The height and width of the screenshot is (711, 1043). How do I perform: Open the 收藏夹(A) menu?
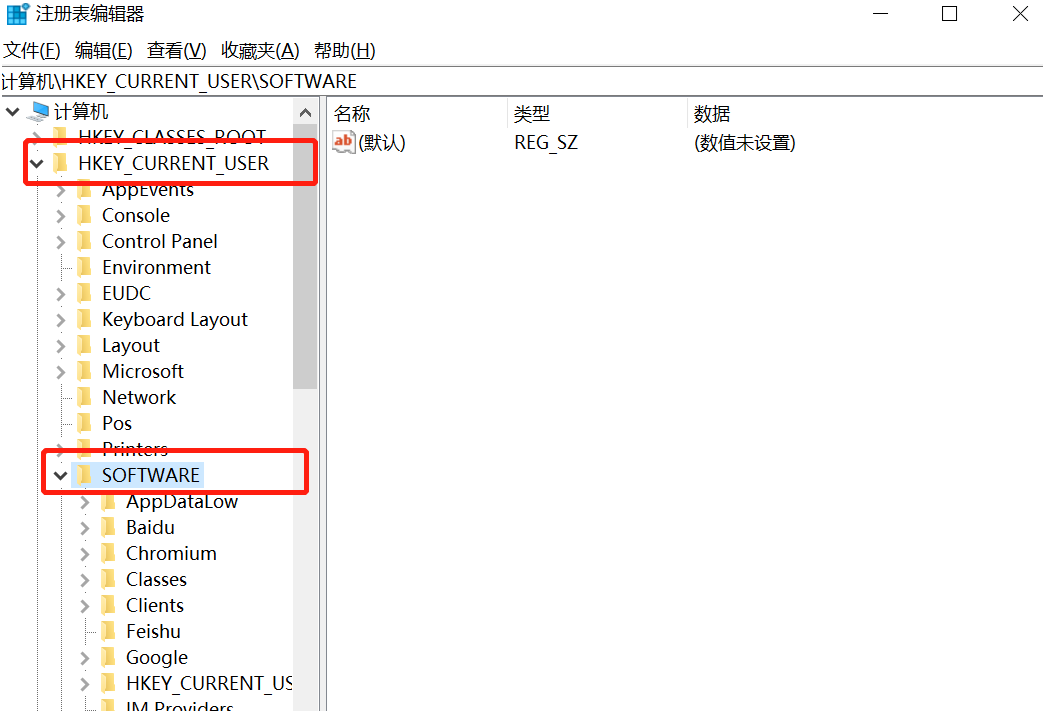[259, 50]
